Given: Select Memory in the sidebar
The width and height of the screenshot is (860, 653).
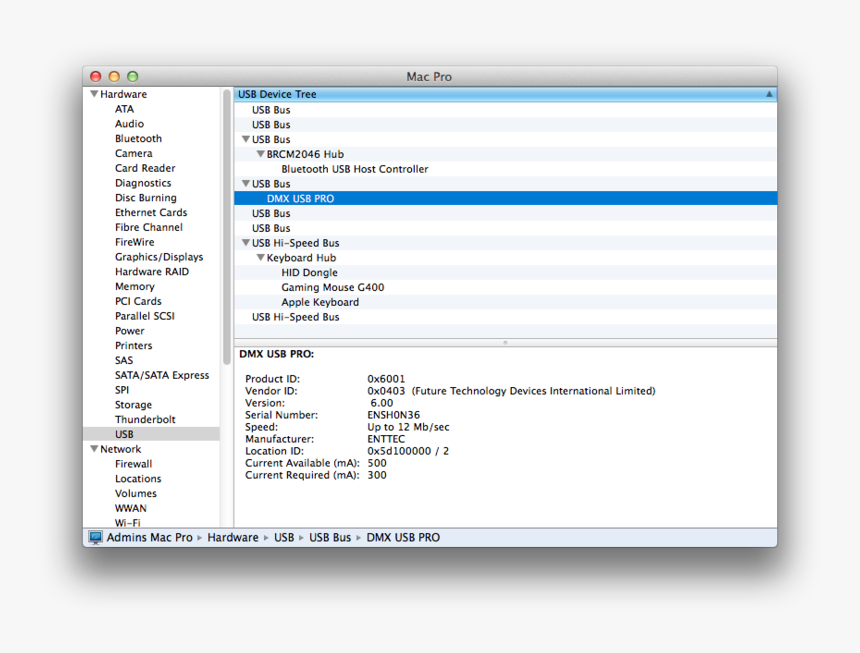Looking at the screenshot, I should [x=135, y=286].
